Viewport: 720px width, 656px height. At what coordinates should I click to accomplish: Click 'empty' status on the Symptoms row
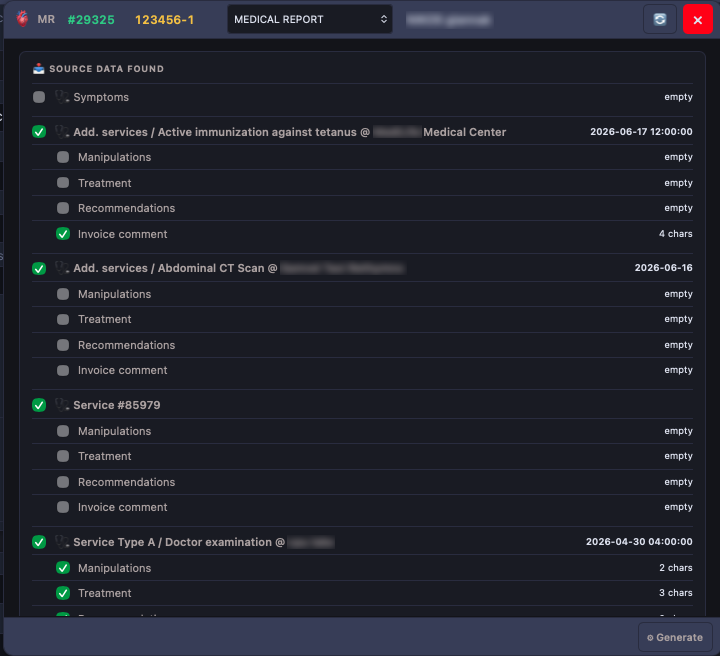coord(678,97)
